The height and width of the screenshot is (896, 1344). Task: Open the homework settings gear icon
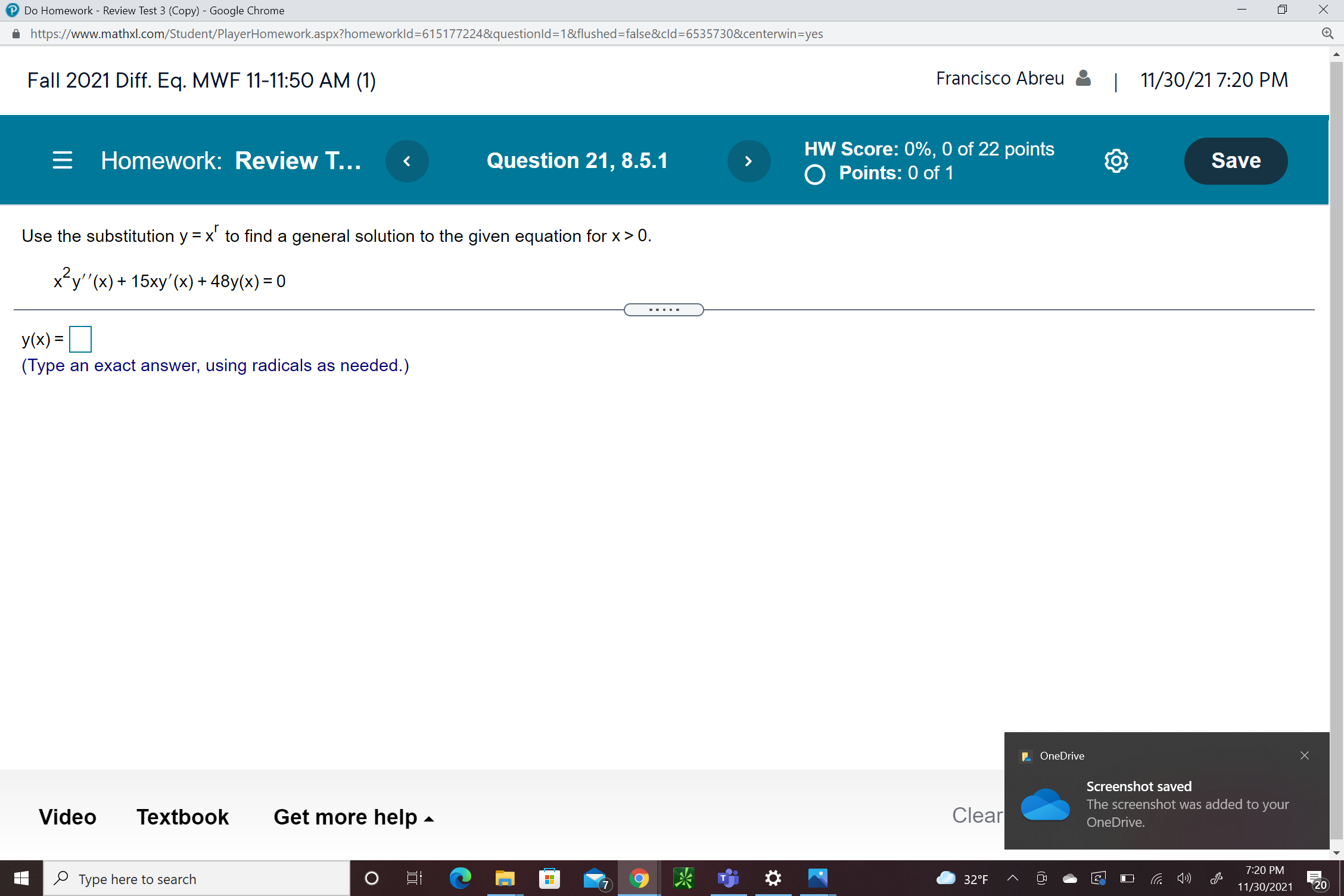click(1115, 160)
